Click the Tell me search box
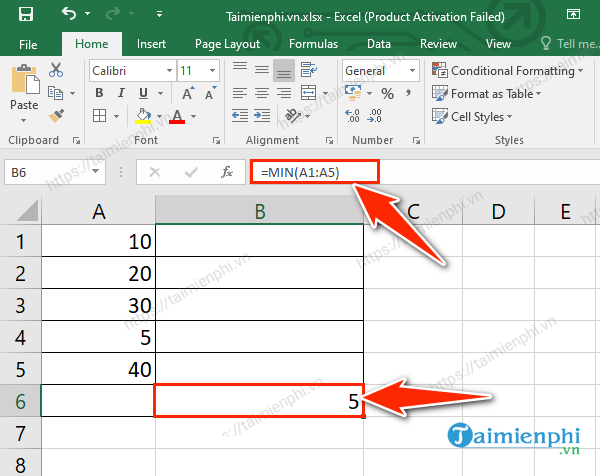Screen dimensions: 600x476 click(570, 44)
